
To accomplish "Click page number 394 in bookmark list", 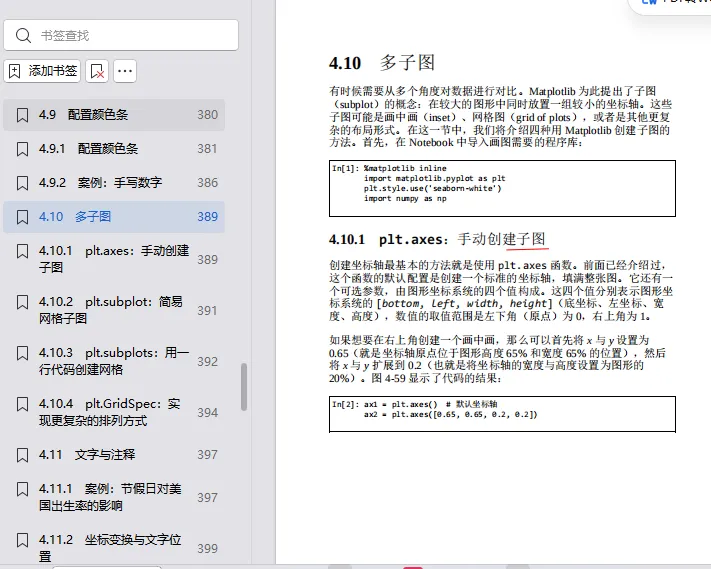I will (208, 413).
